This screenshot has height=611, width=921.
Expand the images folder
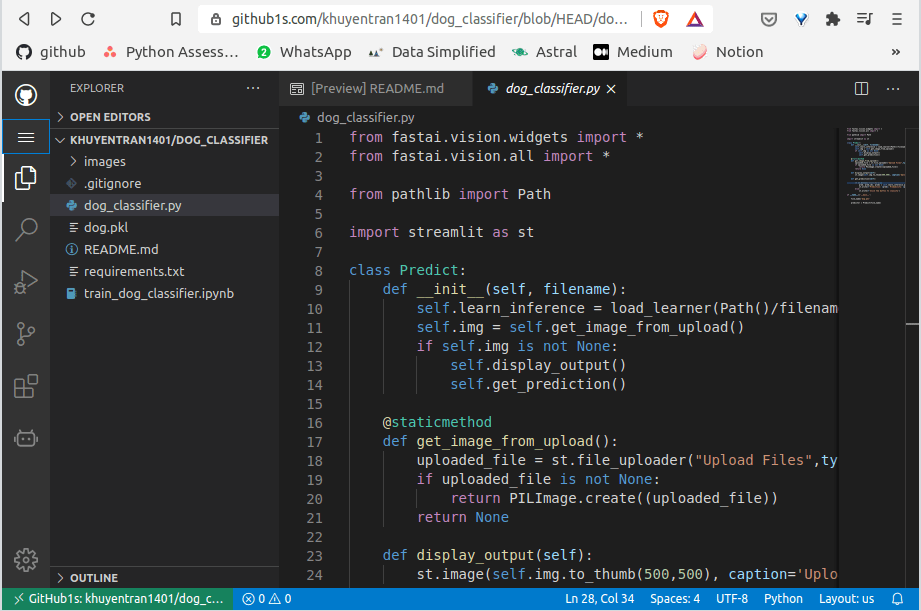tap(104, 161)
